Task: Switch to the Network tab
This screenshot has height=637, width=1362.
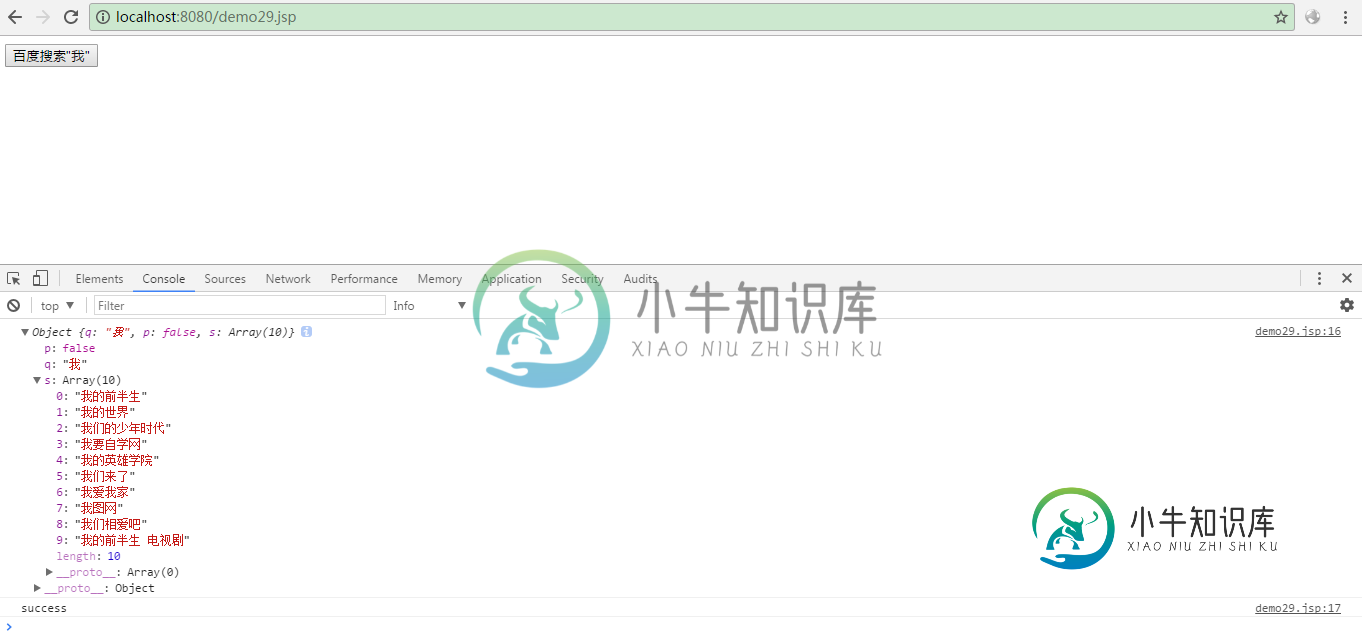Action: coord(288,279)
